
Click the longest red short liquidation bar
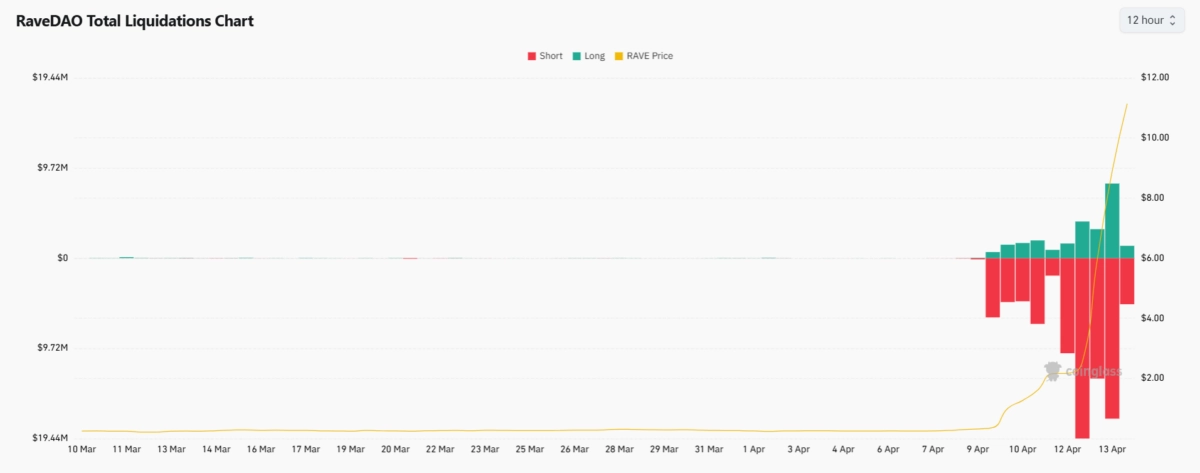1082,348
